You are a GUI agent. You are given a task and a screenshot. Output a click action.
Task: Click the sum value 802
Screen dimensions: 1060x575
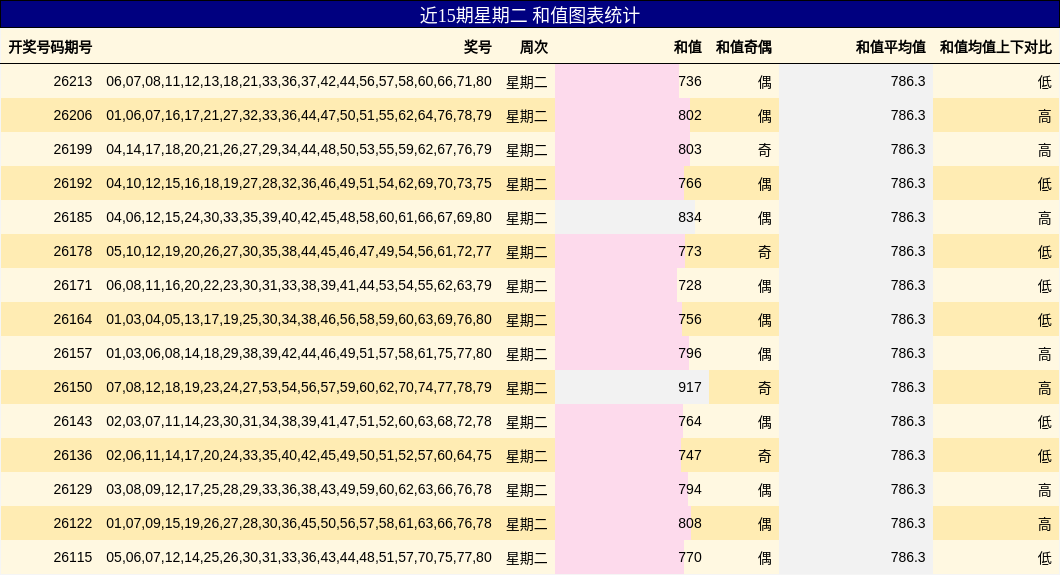tap(690, 116)
